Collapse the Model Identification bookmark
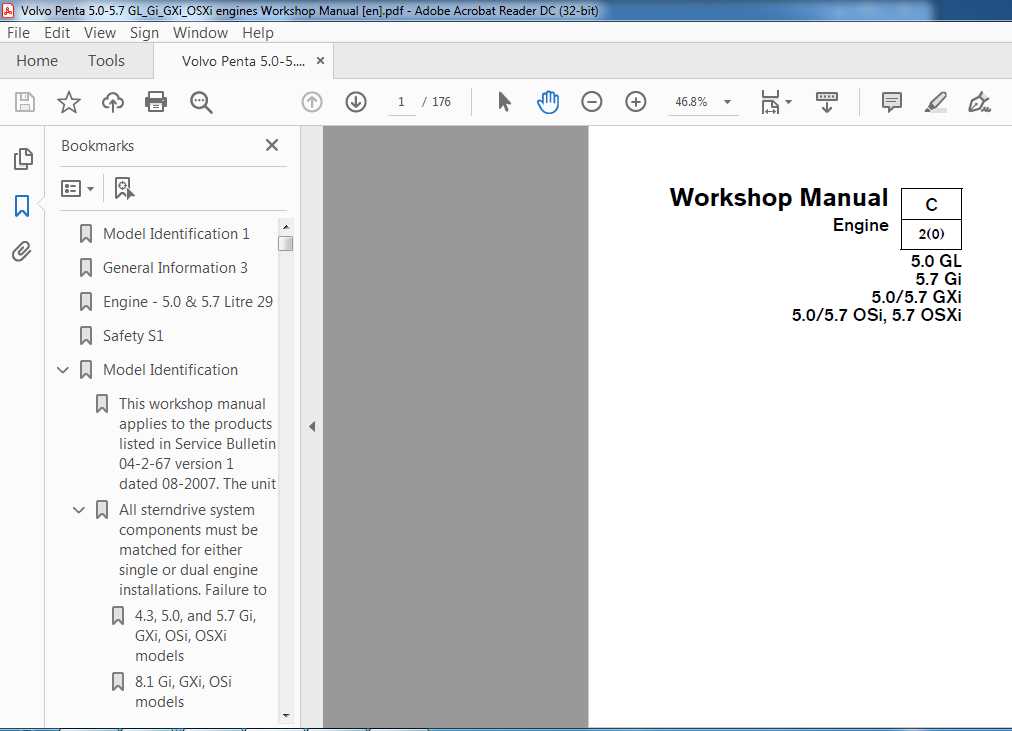This screenshot has height=731, width=1012. coord(63,370)
